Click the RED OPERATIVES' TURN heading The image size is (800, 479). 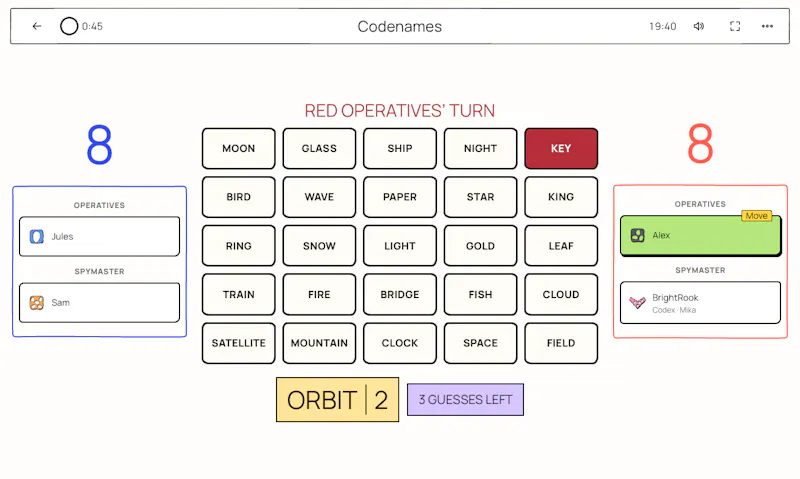399,111
